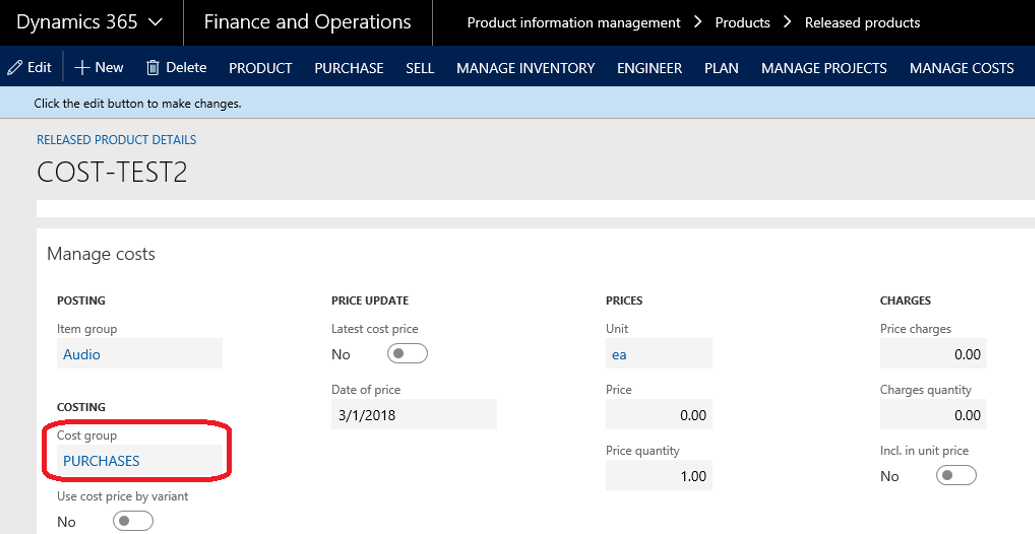This screenshot has width=1035, height=534.
Task: Click the POSTING group heading
Action: tap(81, 300)
